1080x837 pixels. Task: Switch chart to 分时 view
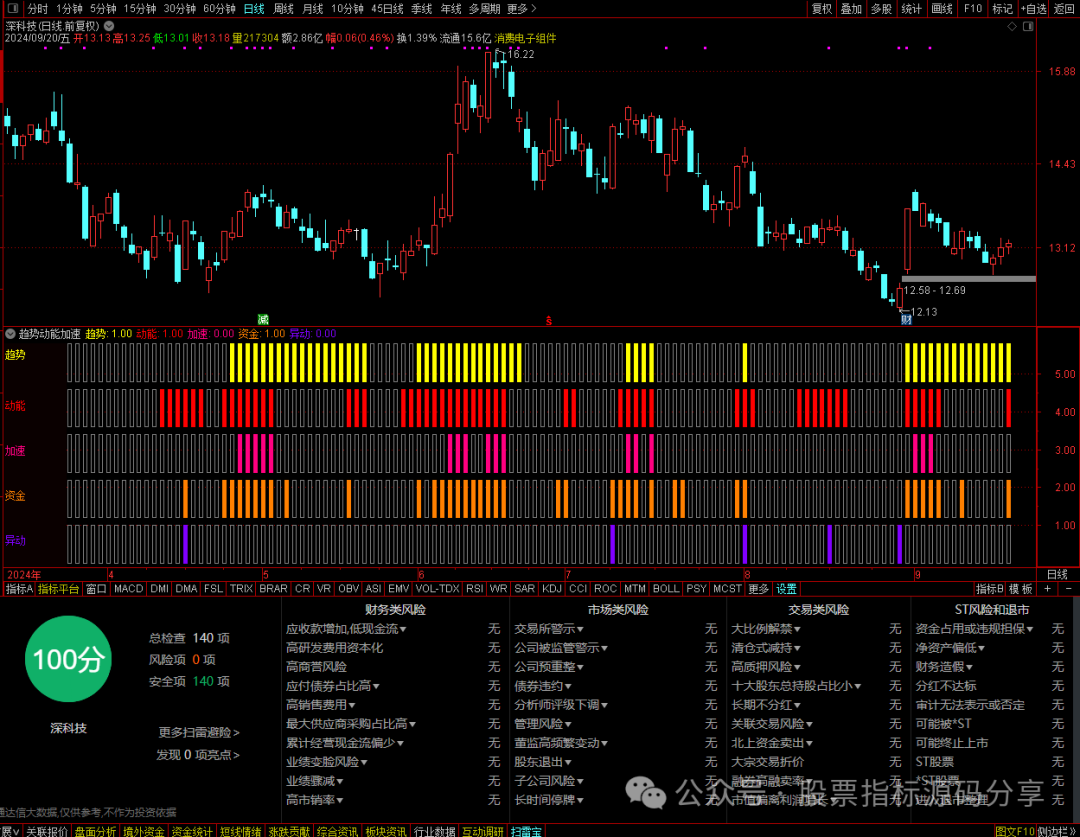click(37, 8)
